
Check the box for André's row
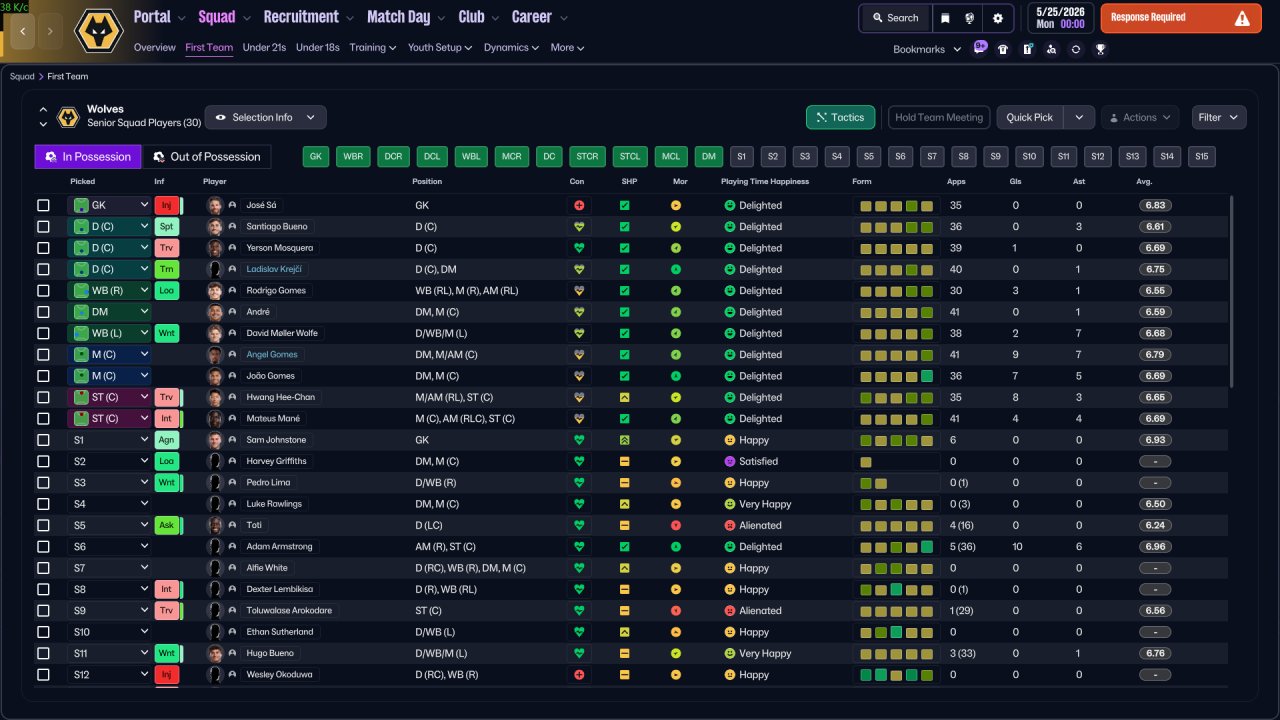43,312
